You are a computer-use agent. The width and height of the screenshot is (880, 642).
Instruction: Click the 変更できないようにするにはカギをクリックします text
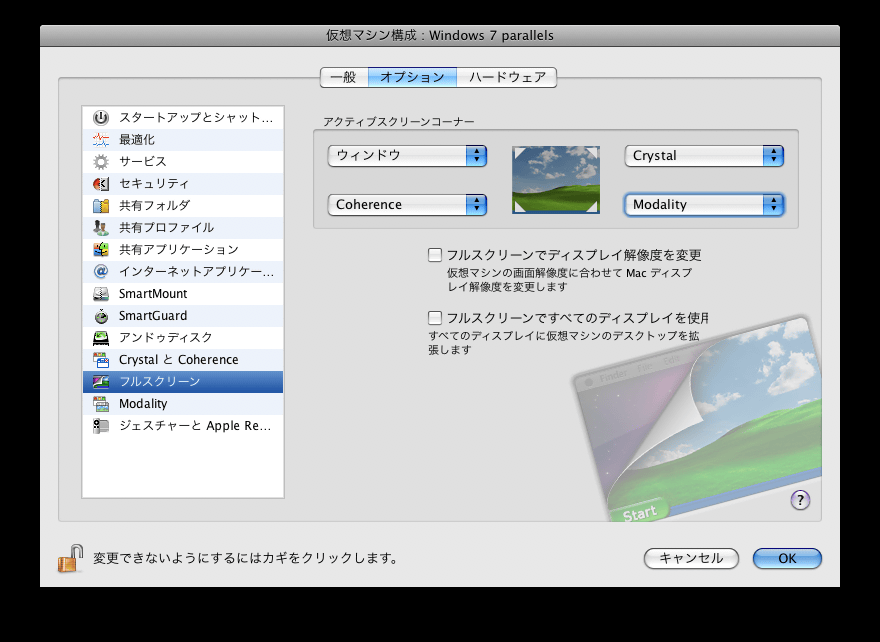tap(245, 558)
